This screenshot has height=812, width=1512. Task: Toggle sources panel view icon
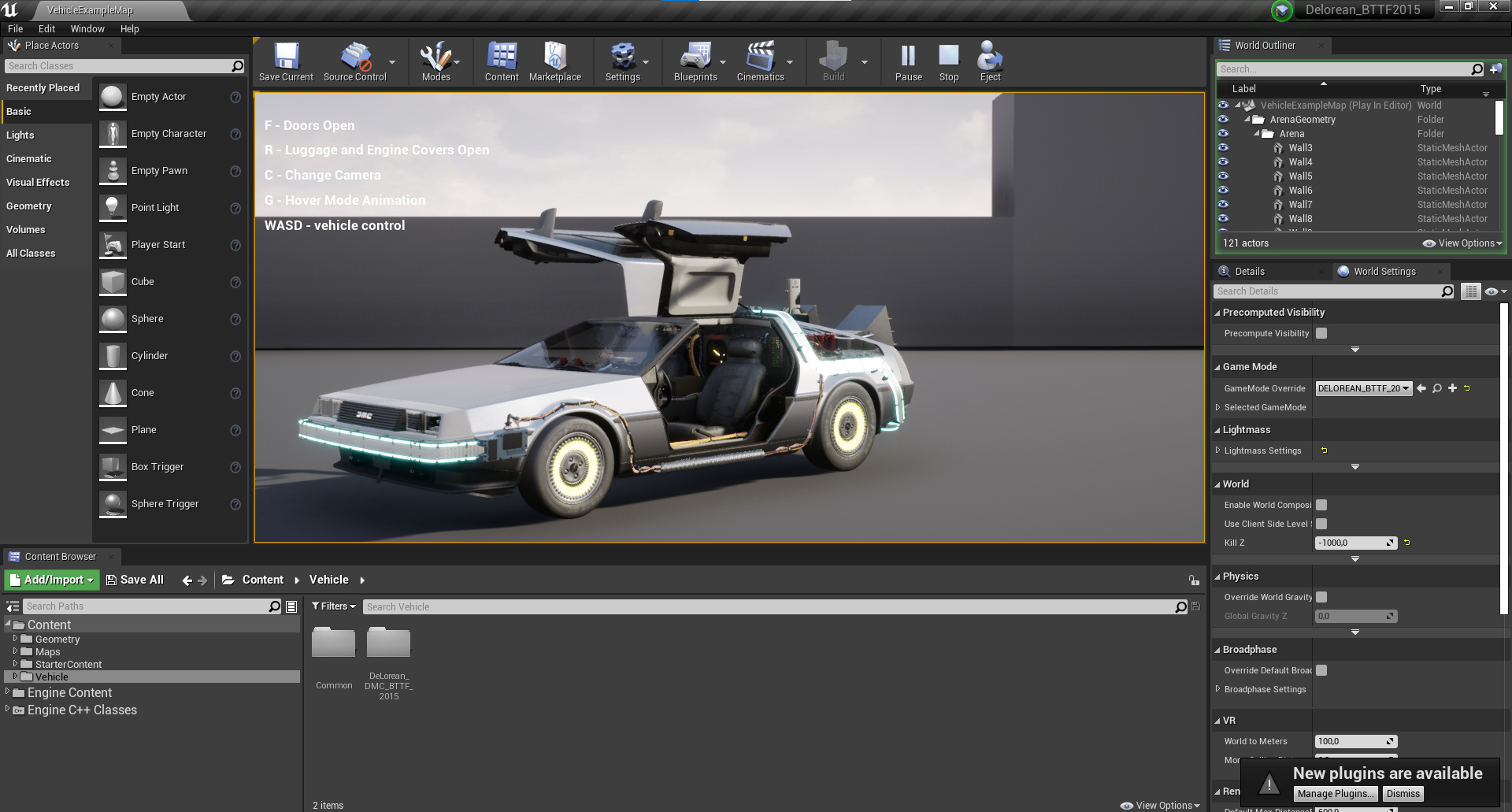click(x=13, y=606)
